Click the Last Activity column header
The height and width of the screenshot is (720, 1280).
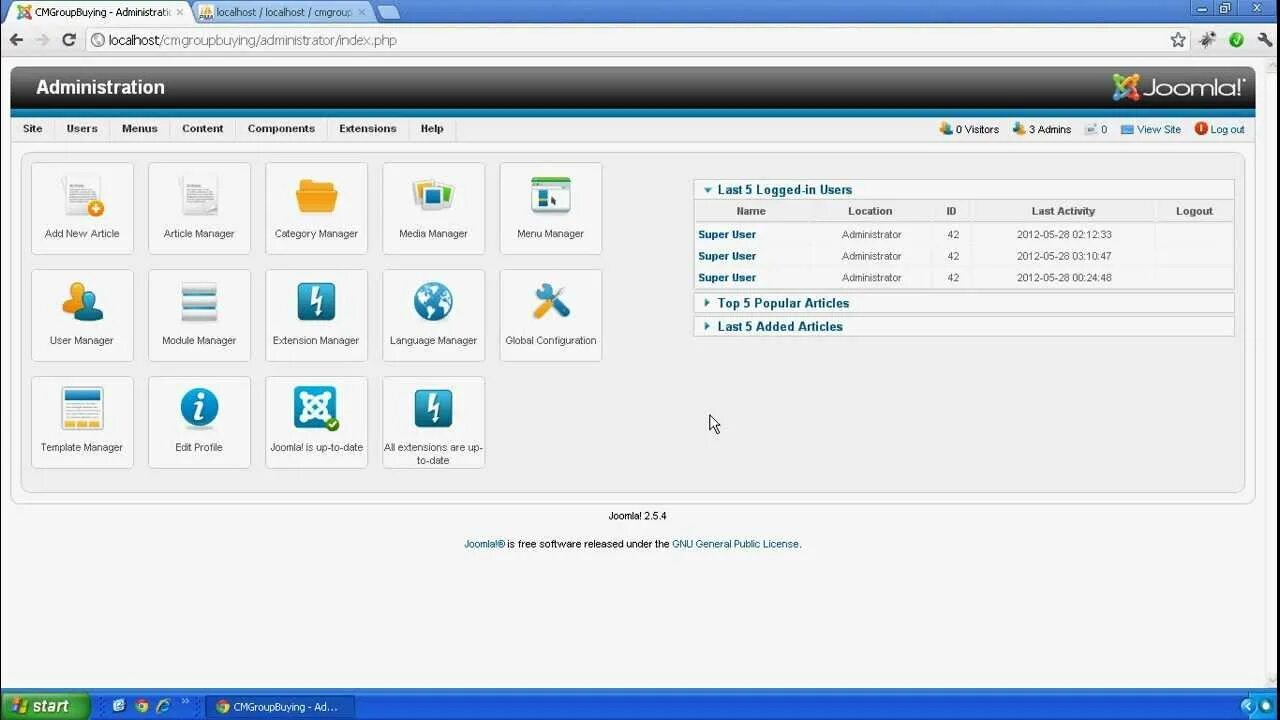1063,211
